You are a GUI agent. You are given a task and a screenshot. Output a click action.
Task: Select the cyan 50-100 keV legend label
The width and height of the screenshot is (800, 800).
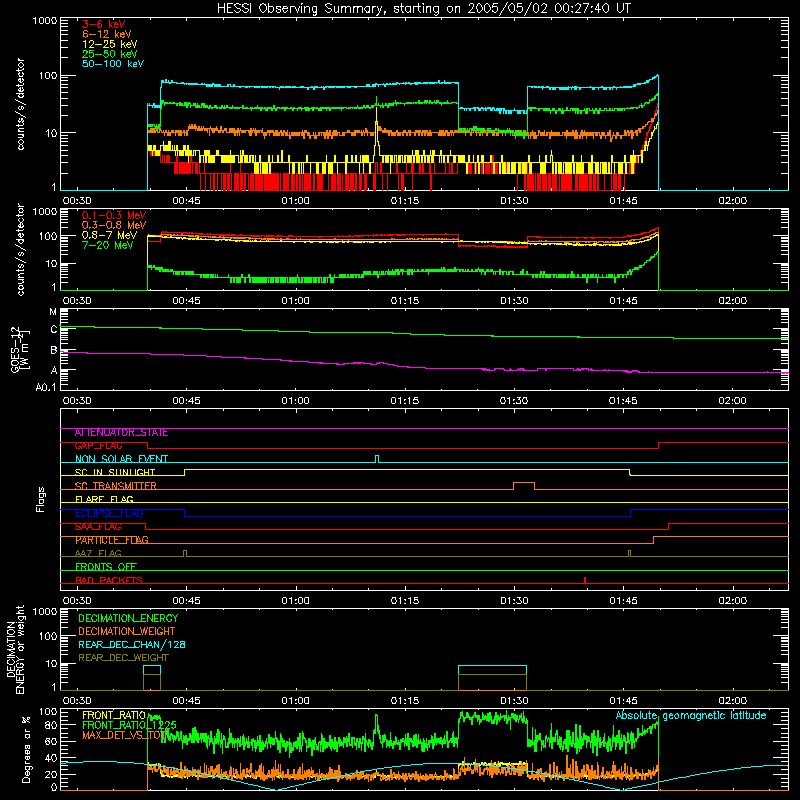point(113,64)
